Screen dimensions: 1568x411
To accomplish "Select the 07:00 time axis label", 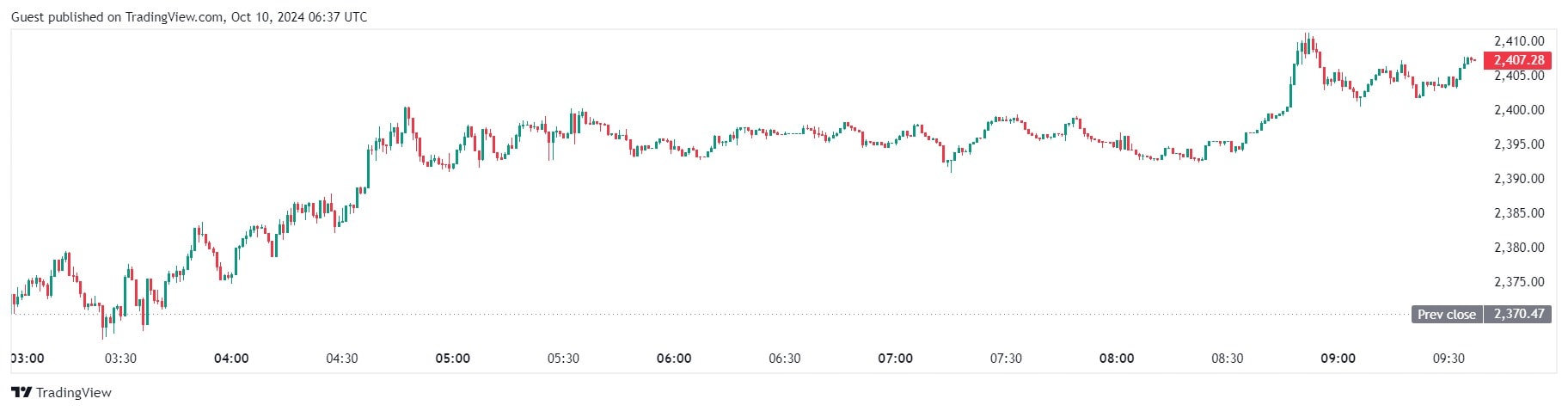I will point(895,359).
